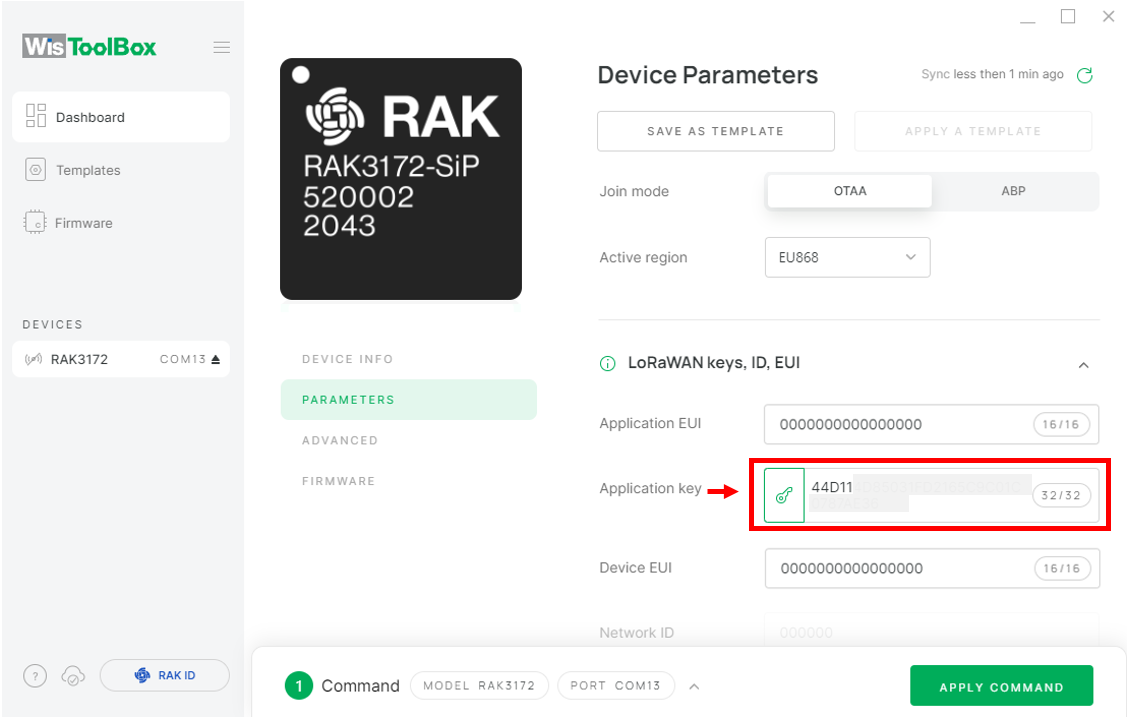The width and height of the screenshot is (1130, 717).
Task: Collapse the LoRaWAN keys, ID, EUI section
Action: [x=1083, y=365]
